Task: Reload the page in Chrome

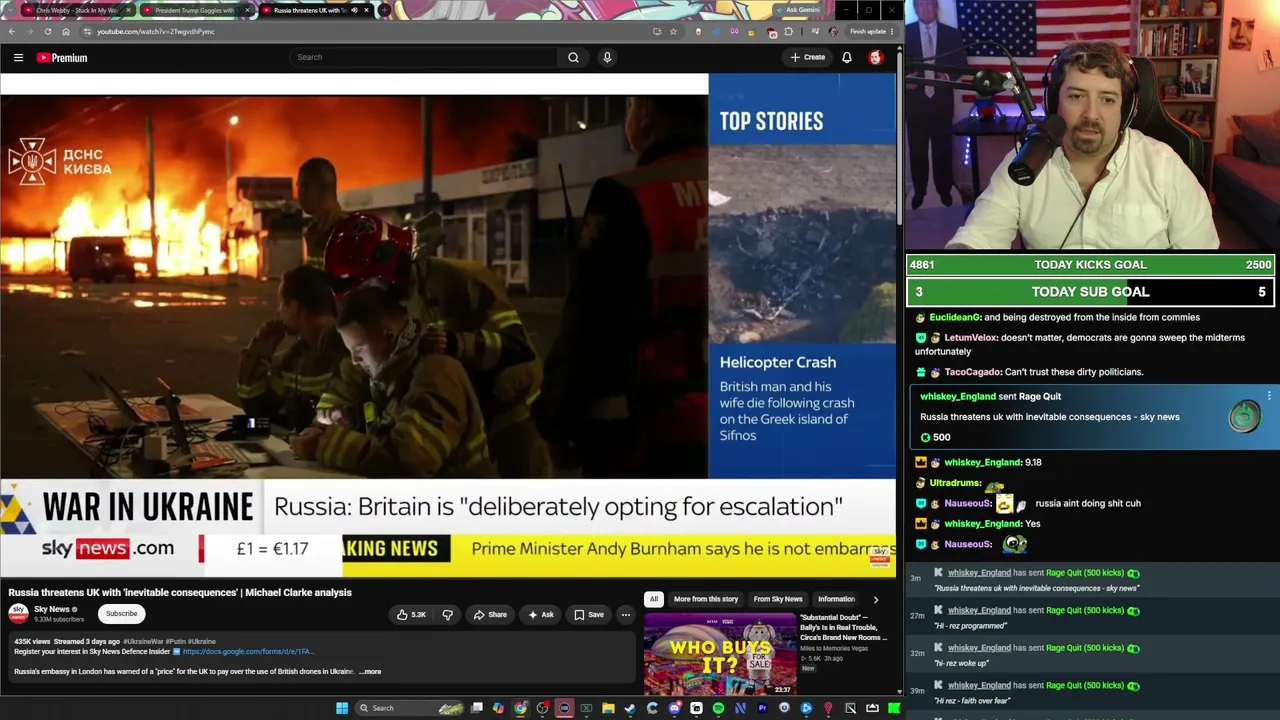Action: (x=47, y=32)
